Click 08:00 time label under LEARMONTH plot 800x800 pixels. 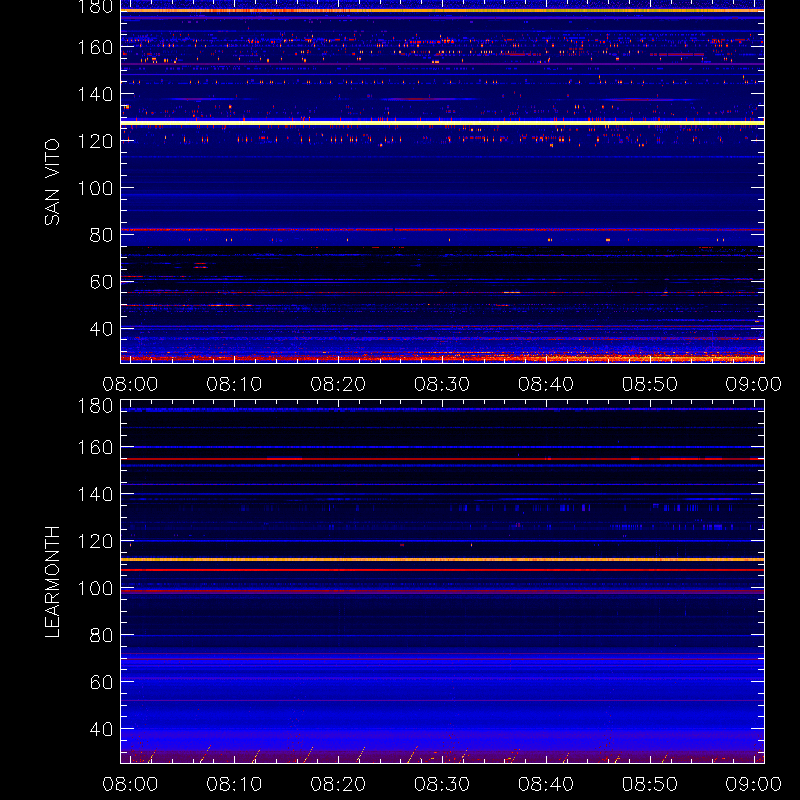click(x=130, y=784)
